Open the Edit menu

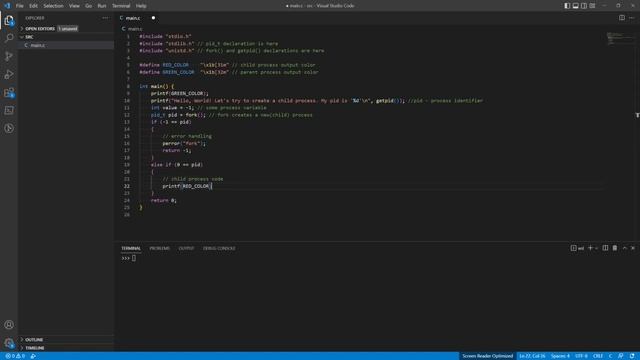click(33, 6)
